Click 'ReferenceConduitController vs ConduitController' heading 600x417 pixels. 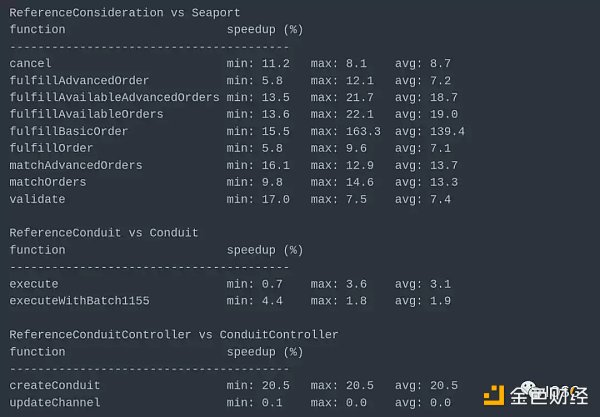pos(174,335)
